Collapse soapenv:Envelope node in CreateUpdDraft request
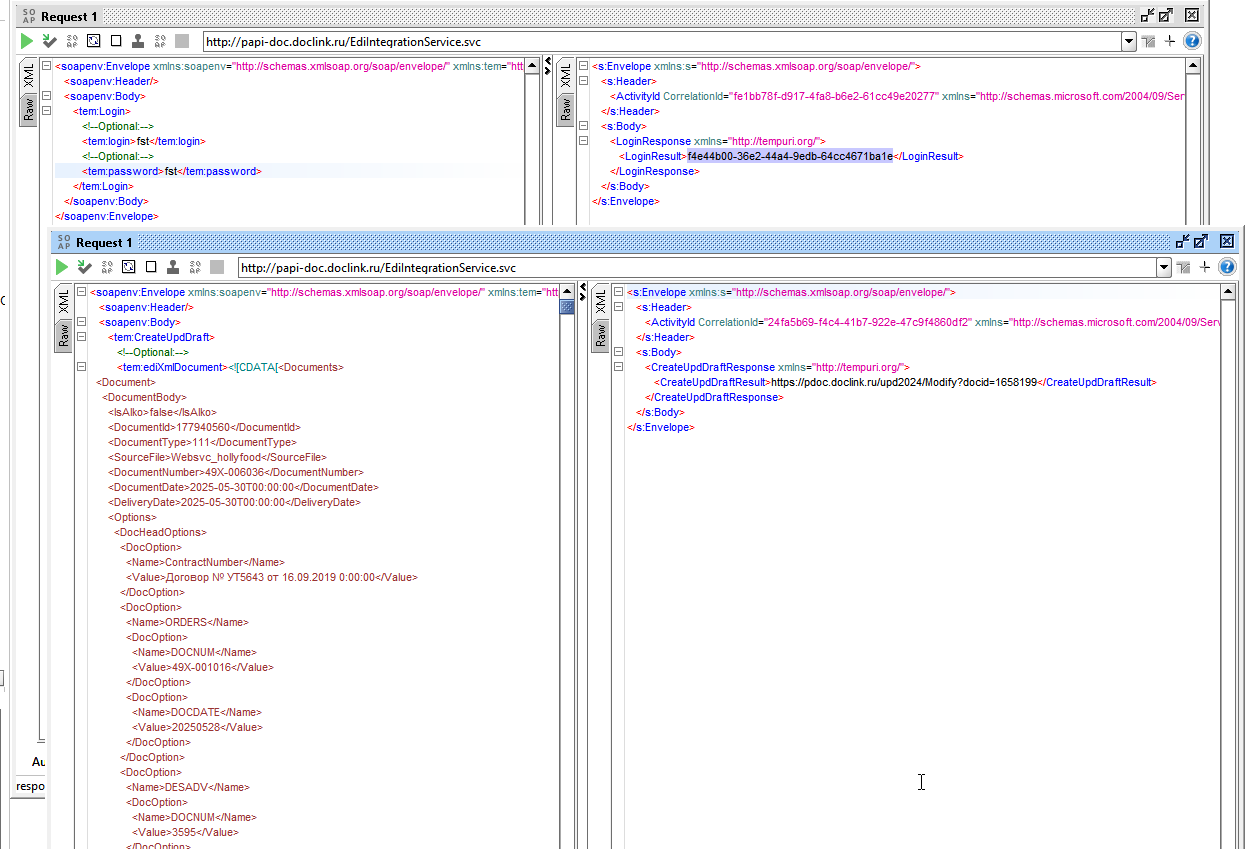1257x849 pixels. coord(81,292)
